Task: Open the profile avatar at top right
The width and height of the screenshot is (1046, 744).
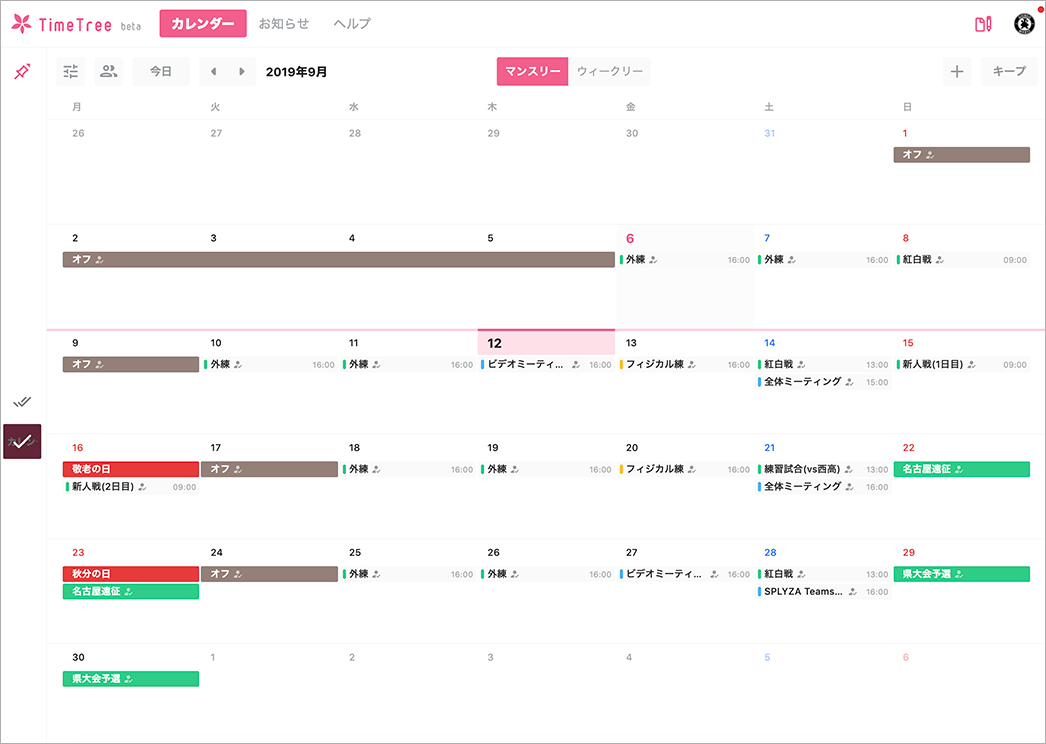Action: tap(1024, 24)
